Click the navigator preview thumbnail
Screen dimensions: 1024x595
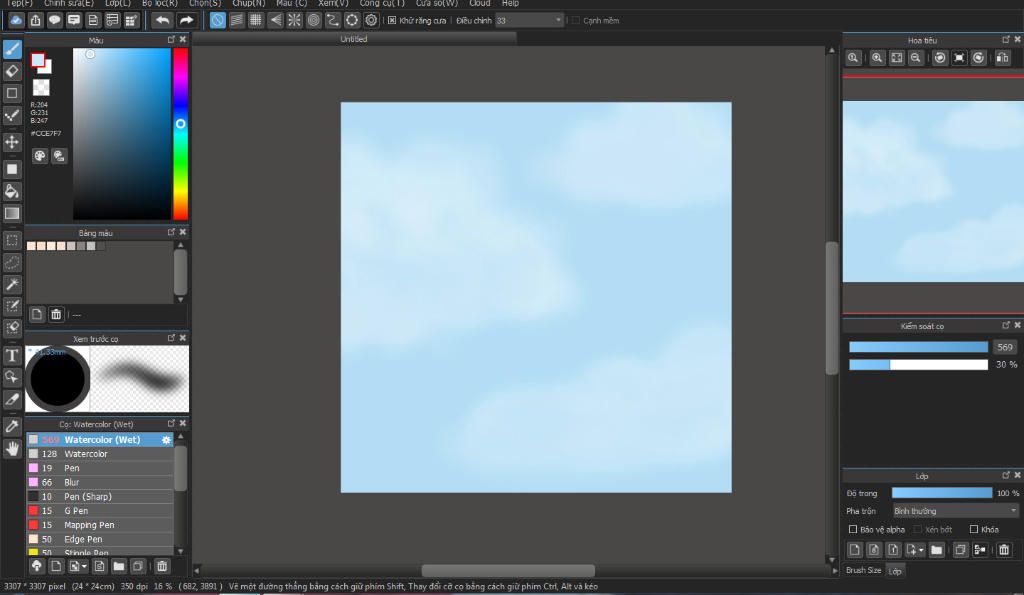933,191
